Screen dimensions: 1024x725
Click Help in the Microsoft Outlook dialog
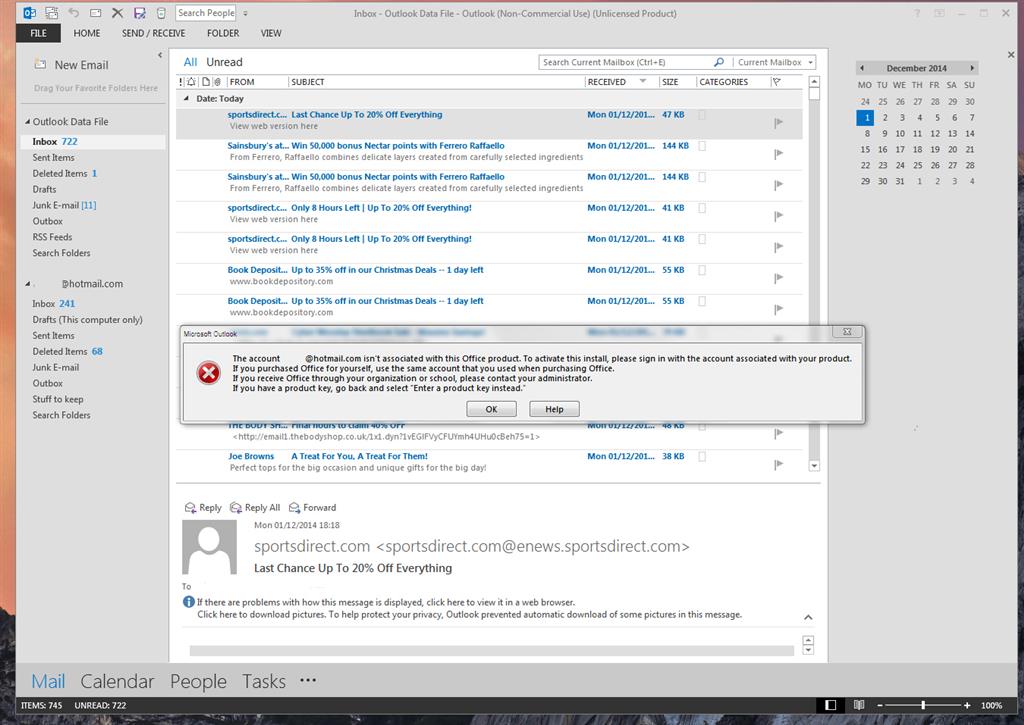point(554,409)
